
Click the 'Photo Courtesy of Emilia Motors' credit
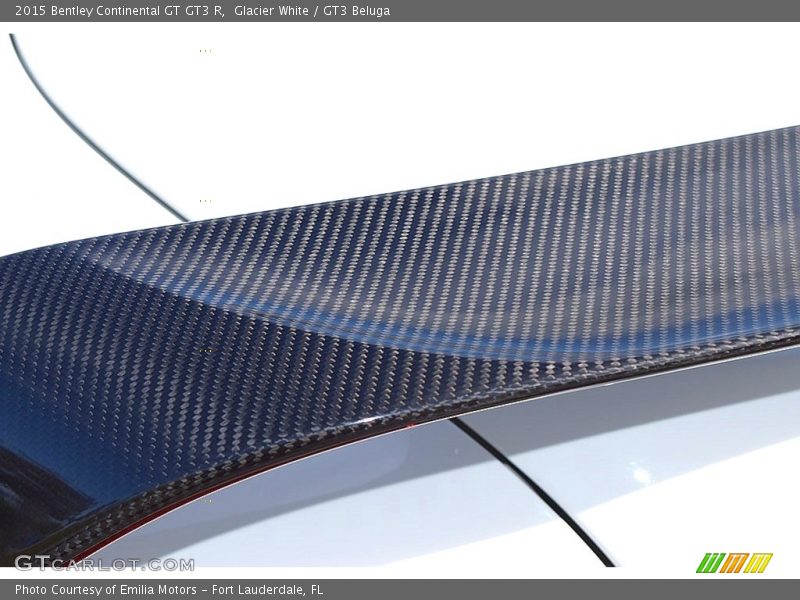pyautogui.click(x=106, y=590)
